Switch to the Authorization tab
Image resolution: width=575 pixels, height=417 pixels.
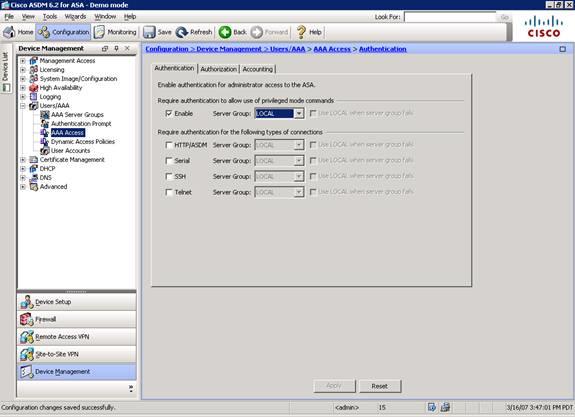219,69
